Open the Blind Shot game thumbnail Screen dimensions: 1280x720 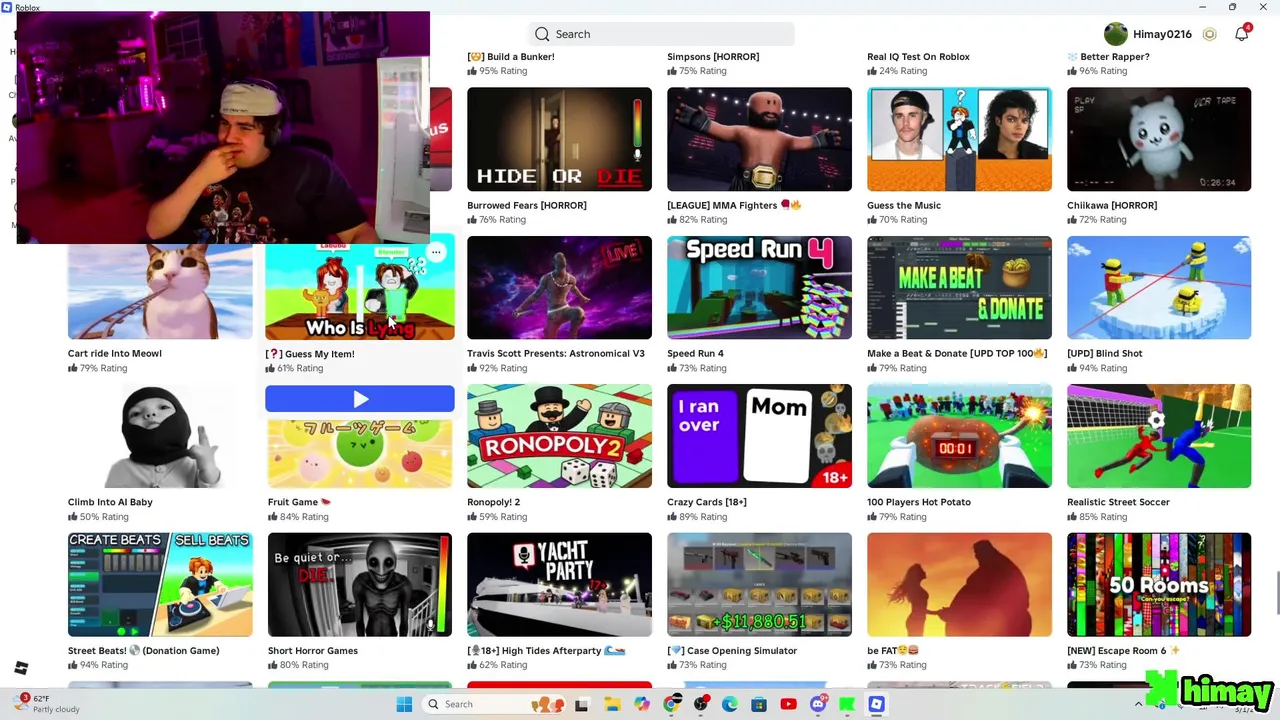[x=1159, y=288]
